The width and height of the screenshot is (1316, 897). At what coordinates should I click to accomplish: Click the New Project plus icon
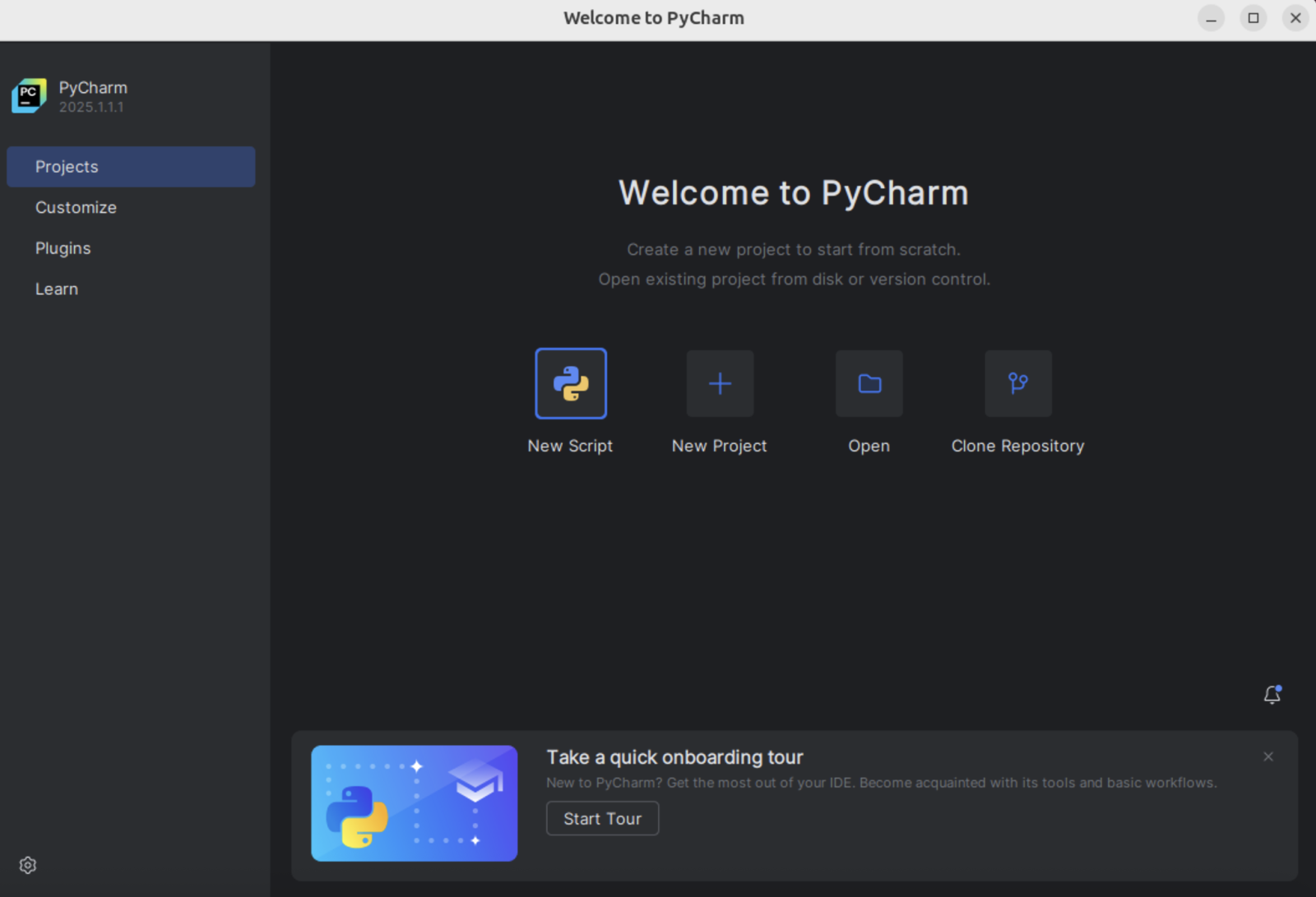720,383
